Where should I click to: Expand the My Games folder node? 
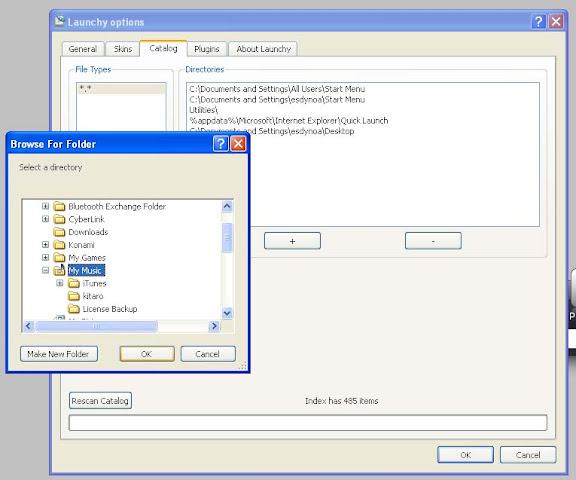46,257
